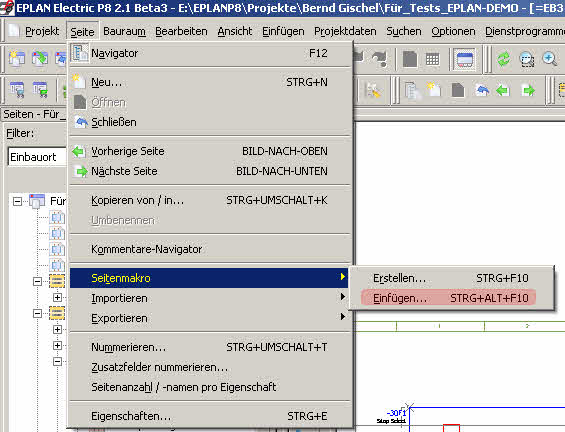Select Seitenanzahl / -namen pro Eigenschaft
Image resolution: width=565 pixels, height=432 pixels.
pos(209,387)
